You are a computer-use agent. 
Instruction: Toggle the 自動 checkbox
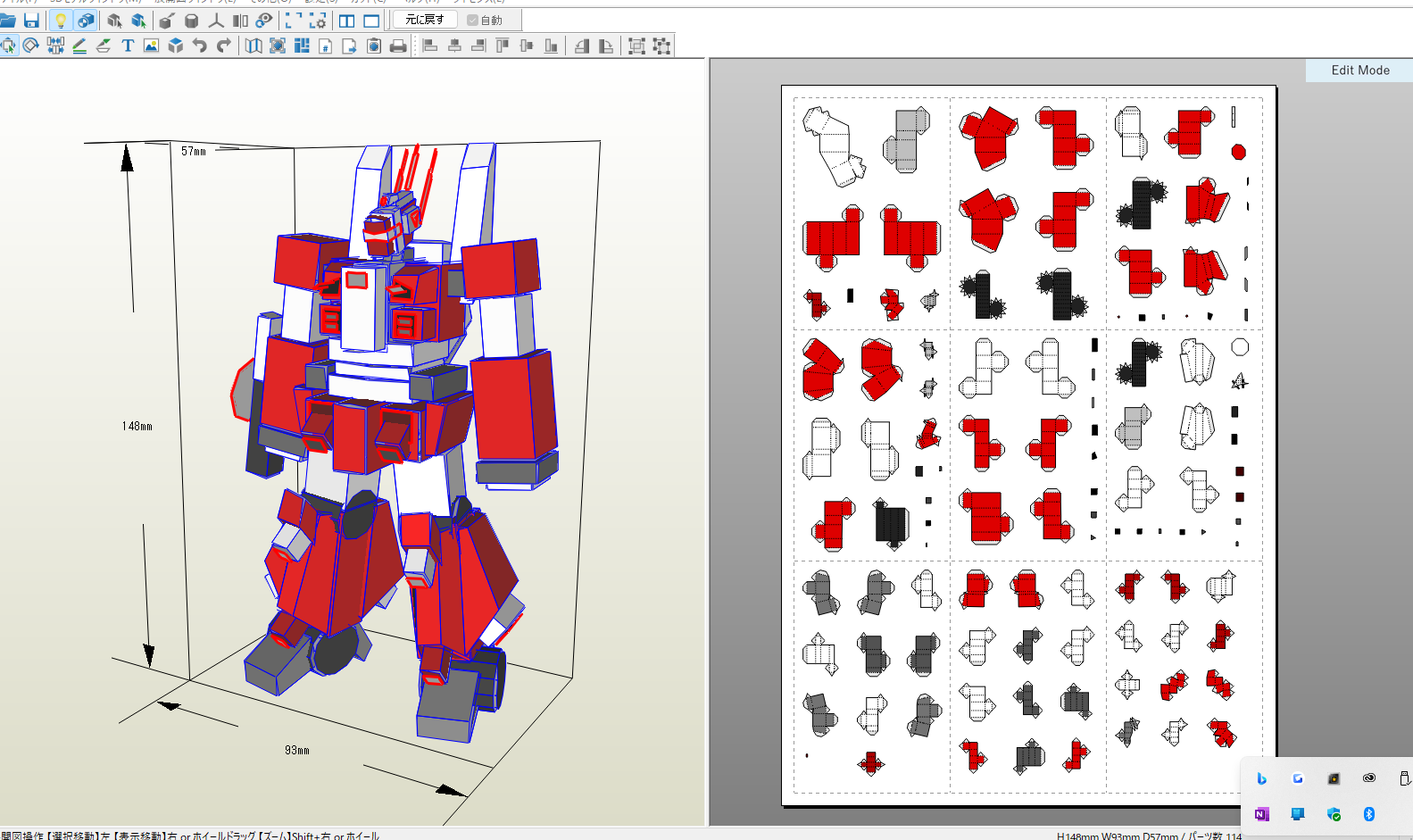point(485,20)
